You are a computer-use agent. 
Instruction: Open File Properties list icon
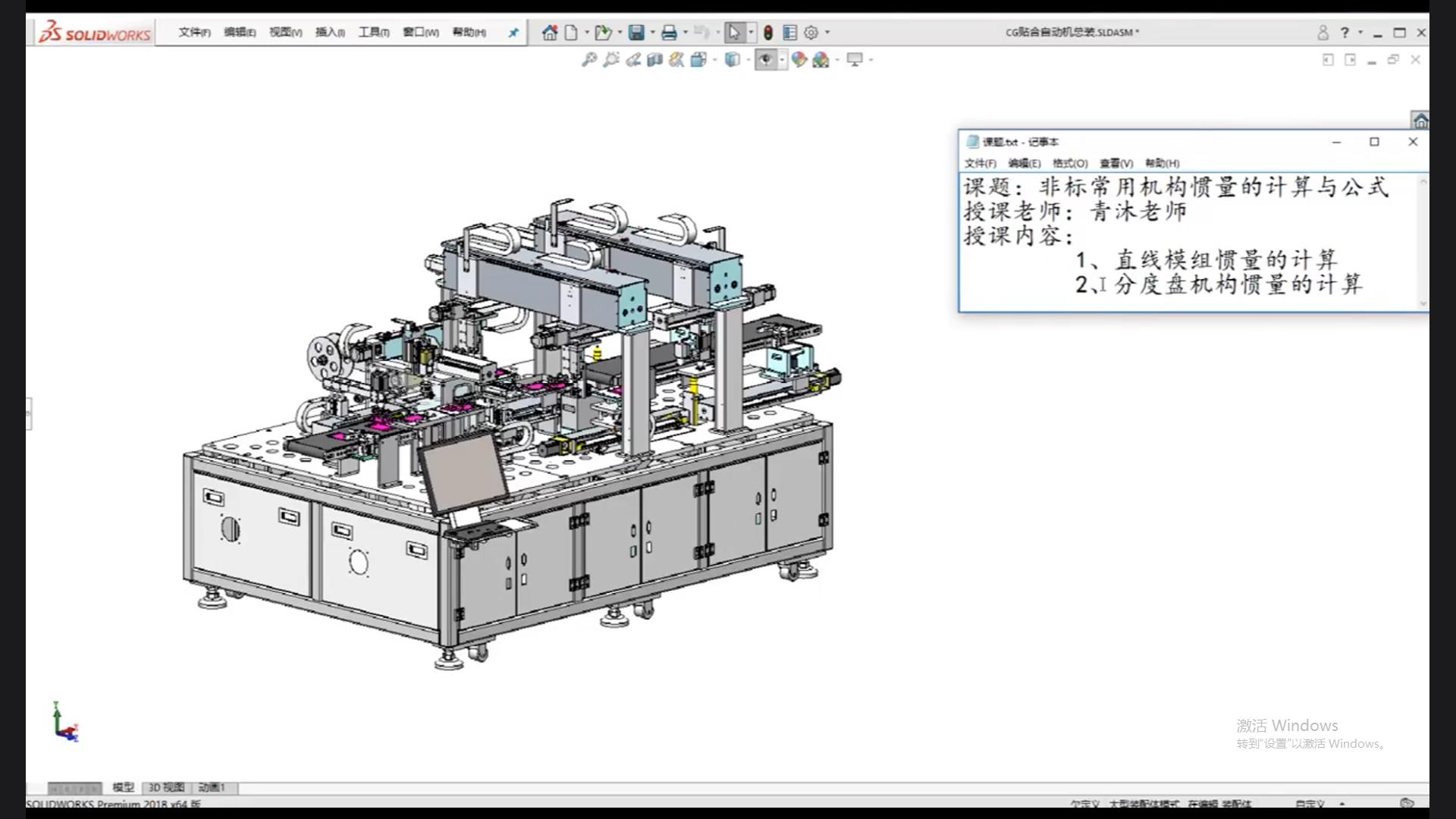coord(789,33)
